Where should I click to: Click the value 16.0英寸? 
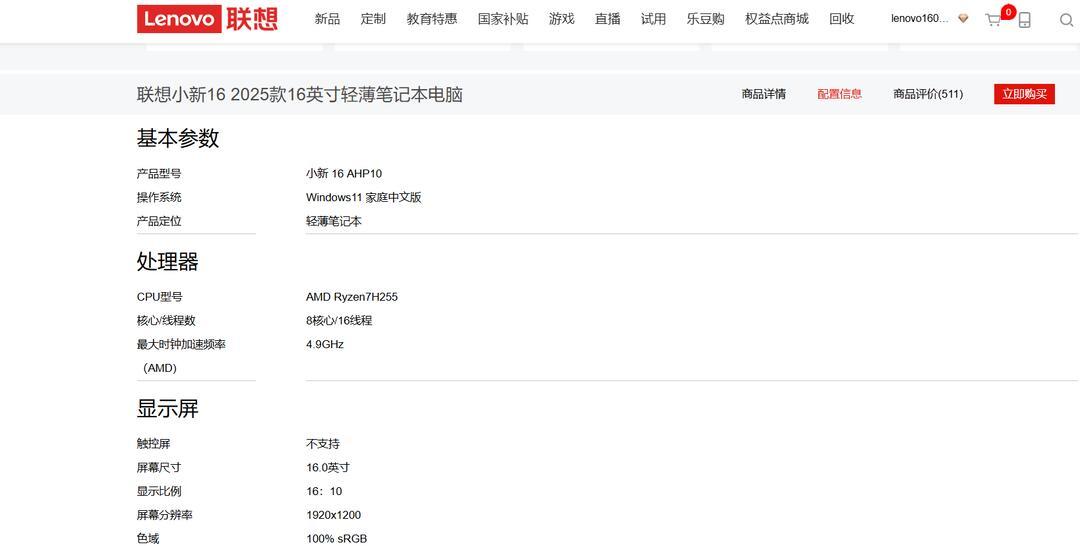(x=328, y=468)
